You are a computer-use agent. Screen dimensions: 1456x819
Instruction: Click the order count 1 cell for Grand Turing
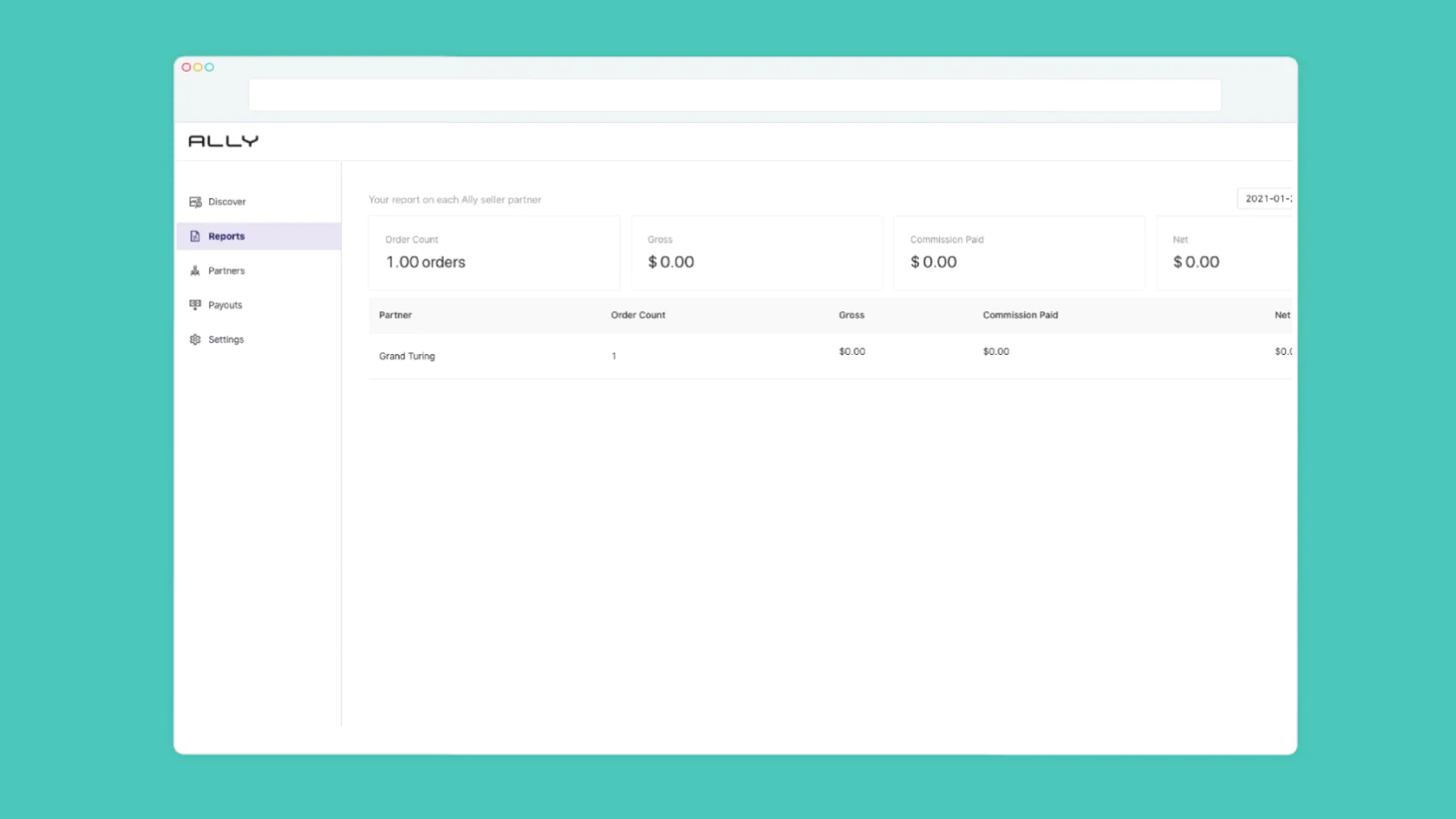(x=614, y=357)
